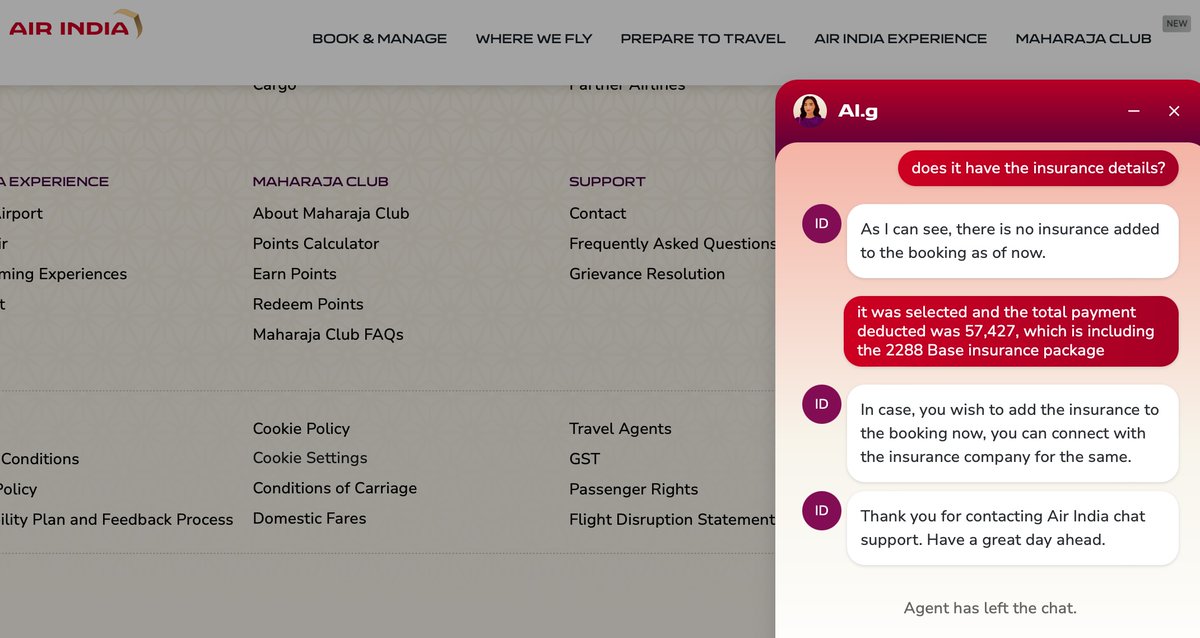The image size is (1200, 638).
Task: Open the Maharaja Club menu
Action: (x=1084, y=39)
